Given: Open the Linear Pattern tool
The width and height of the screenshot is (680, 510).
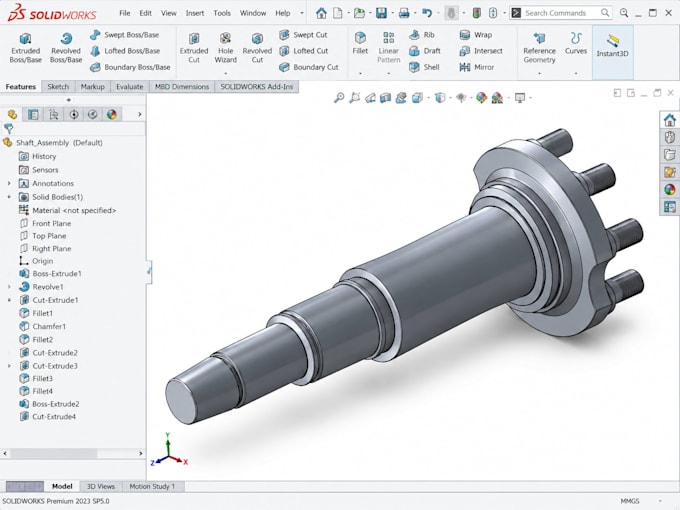Looking at the screenshot, I should (389, 47).
